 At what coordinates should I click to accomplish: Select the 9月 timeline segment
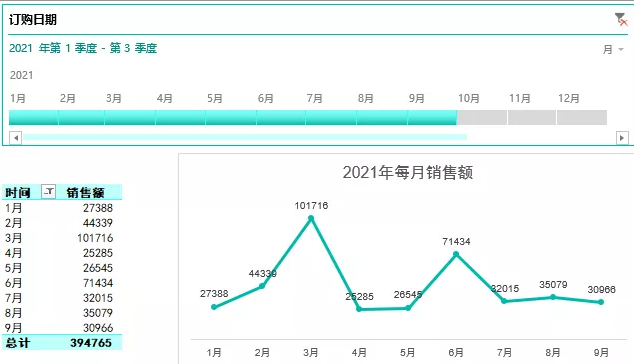[x=432, y=117]
